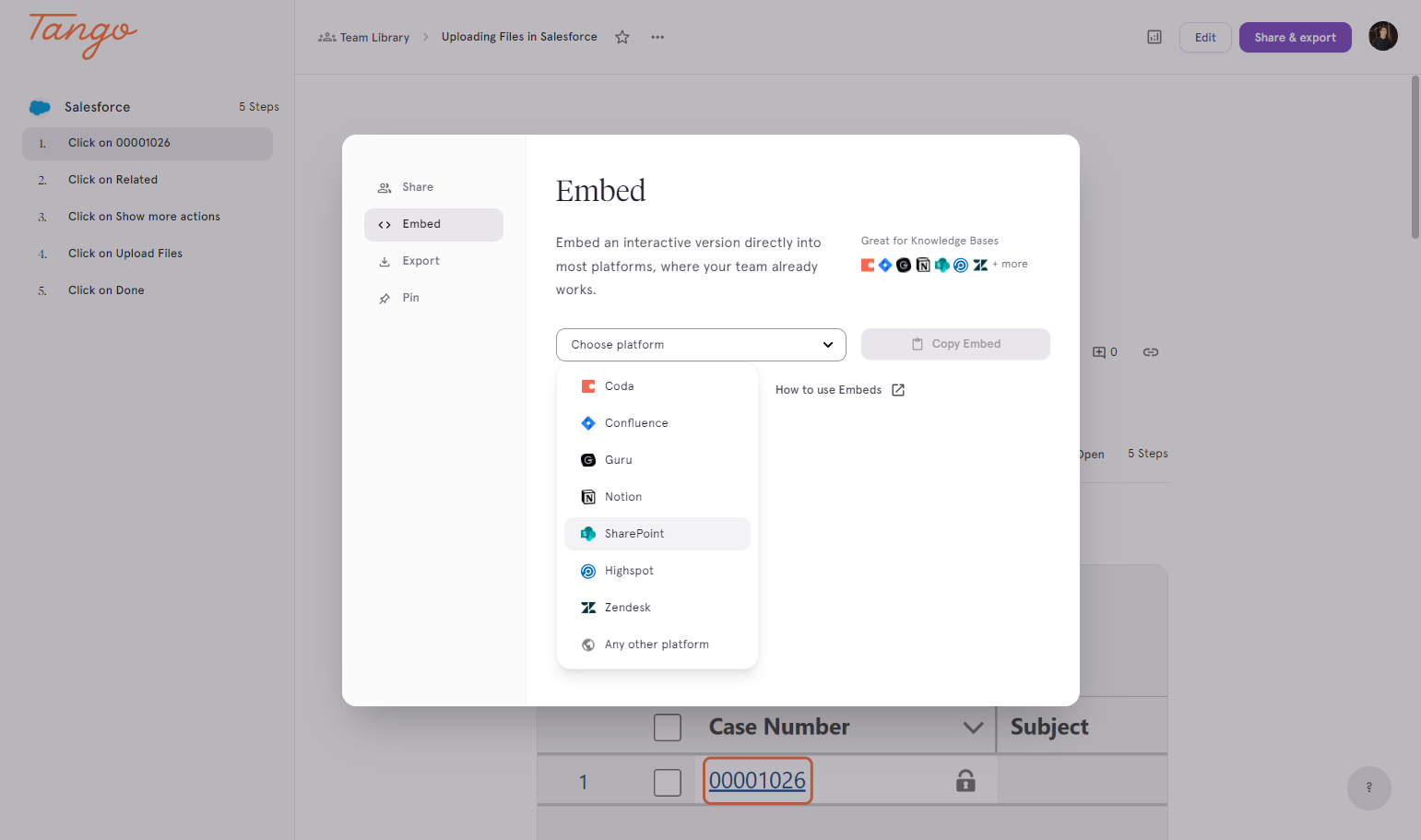Open case number 00001026 link

click(x=757, y=781)
